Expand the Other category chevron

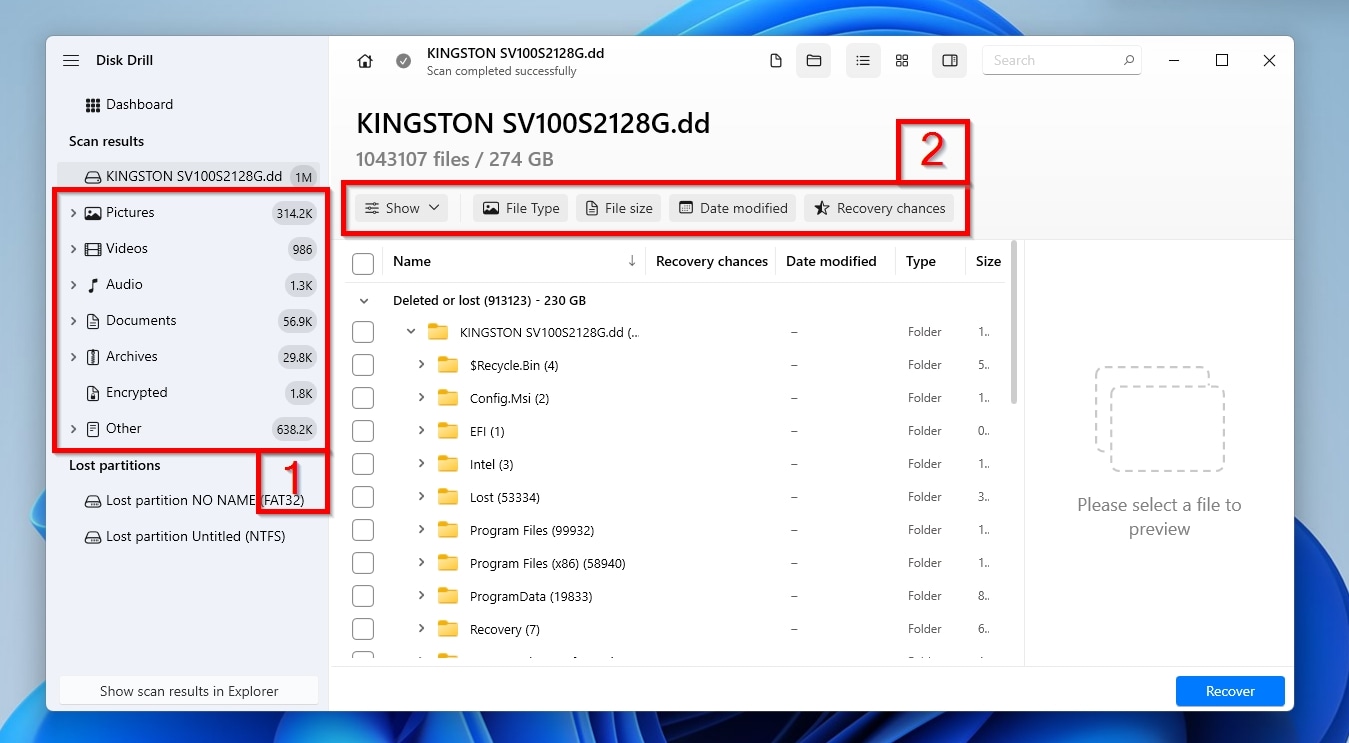(73, 429)
